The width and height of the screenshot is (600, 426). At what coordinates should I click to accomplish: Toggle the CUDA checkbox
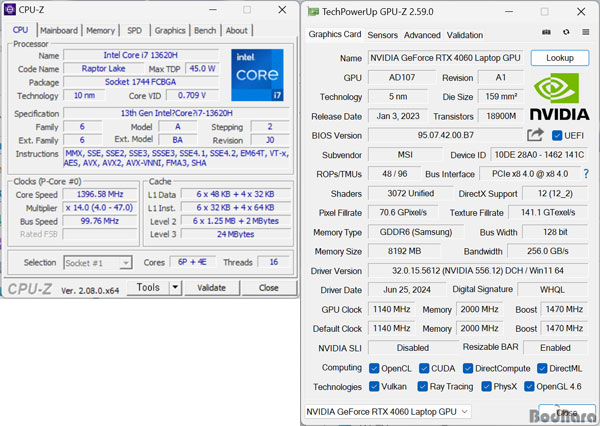pos(424,368)
